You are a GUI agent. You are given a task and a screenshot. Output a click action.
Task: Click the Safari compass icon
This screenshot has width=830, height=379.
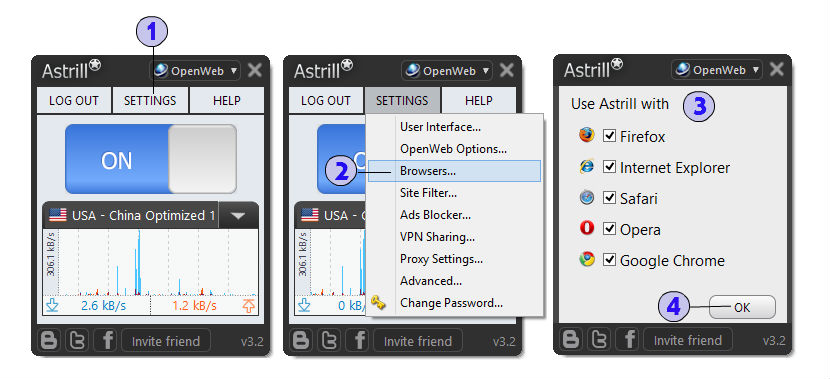click(x=587, y=197)
